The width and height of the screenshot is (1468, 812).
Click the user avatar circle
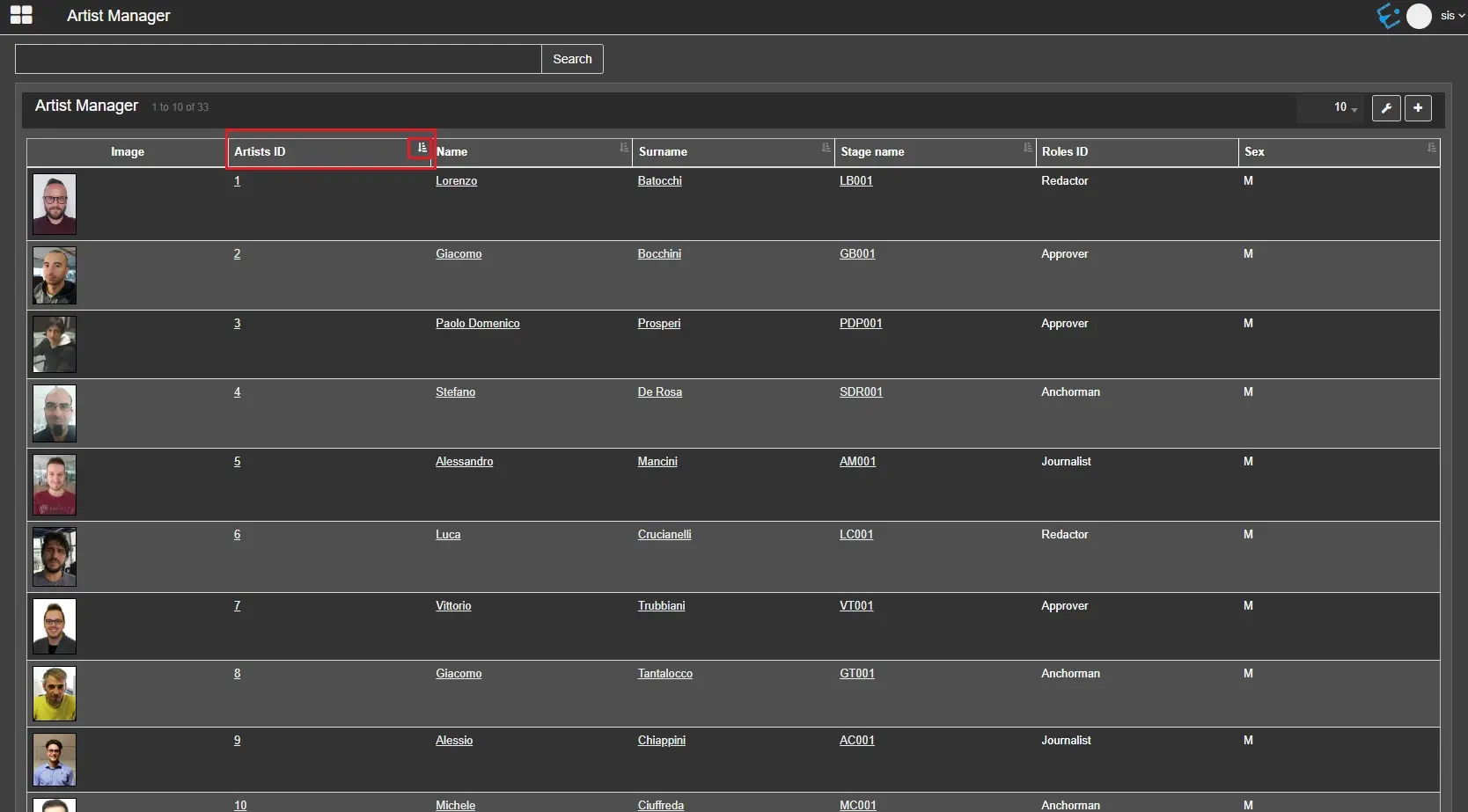coord(1419,16)
